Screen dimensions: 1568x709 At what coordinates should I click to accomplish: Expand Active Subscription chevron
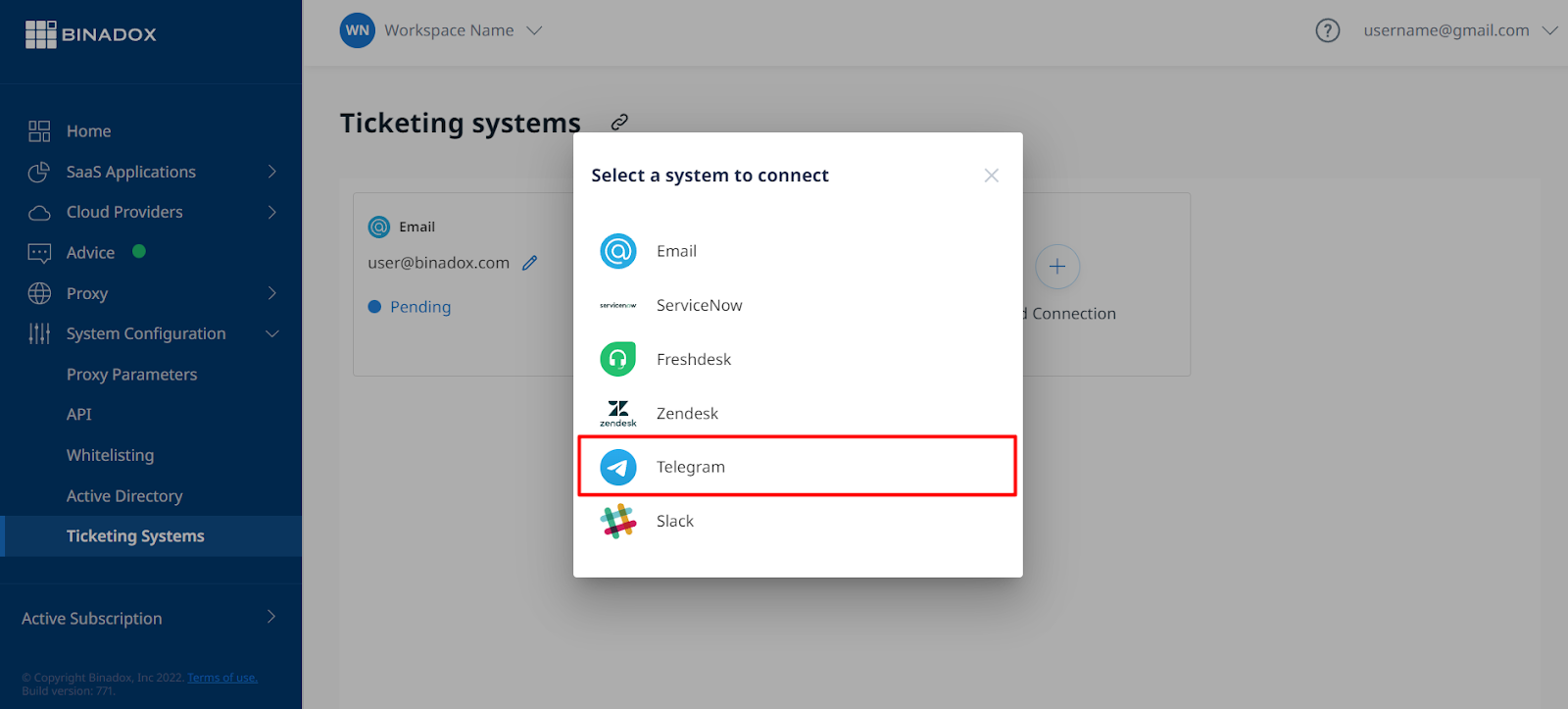pyautogui.click(x=271, y=617)
